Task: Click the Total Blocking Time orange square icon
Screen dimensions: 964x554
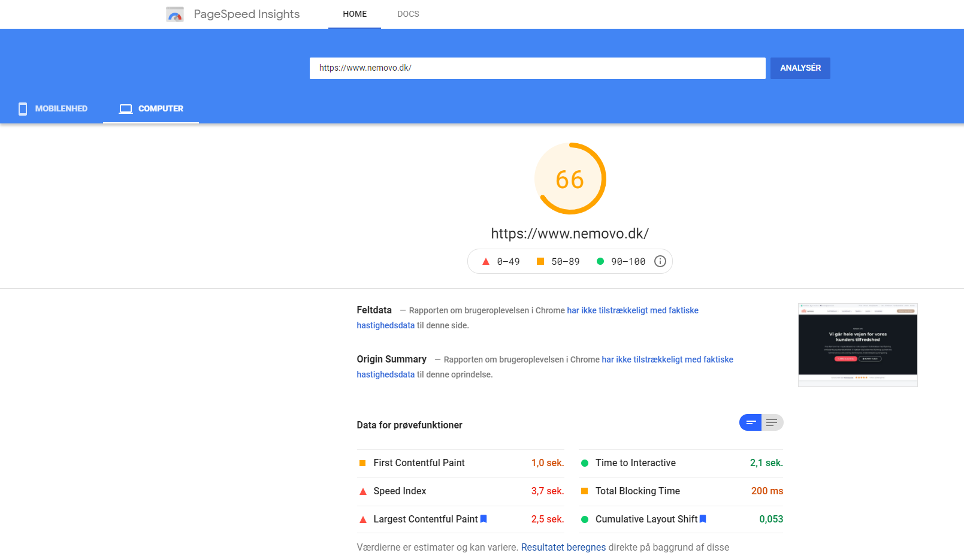Action: coord(585,491)
